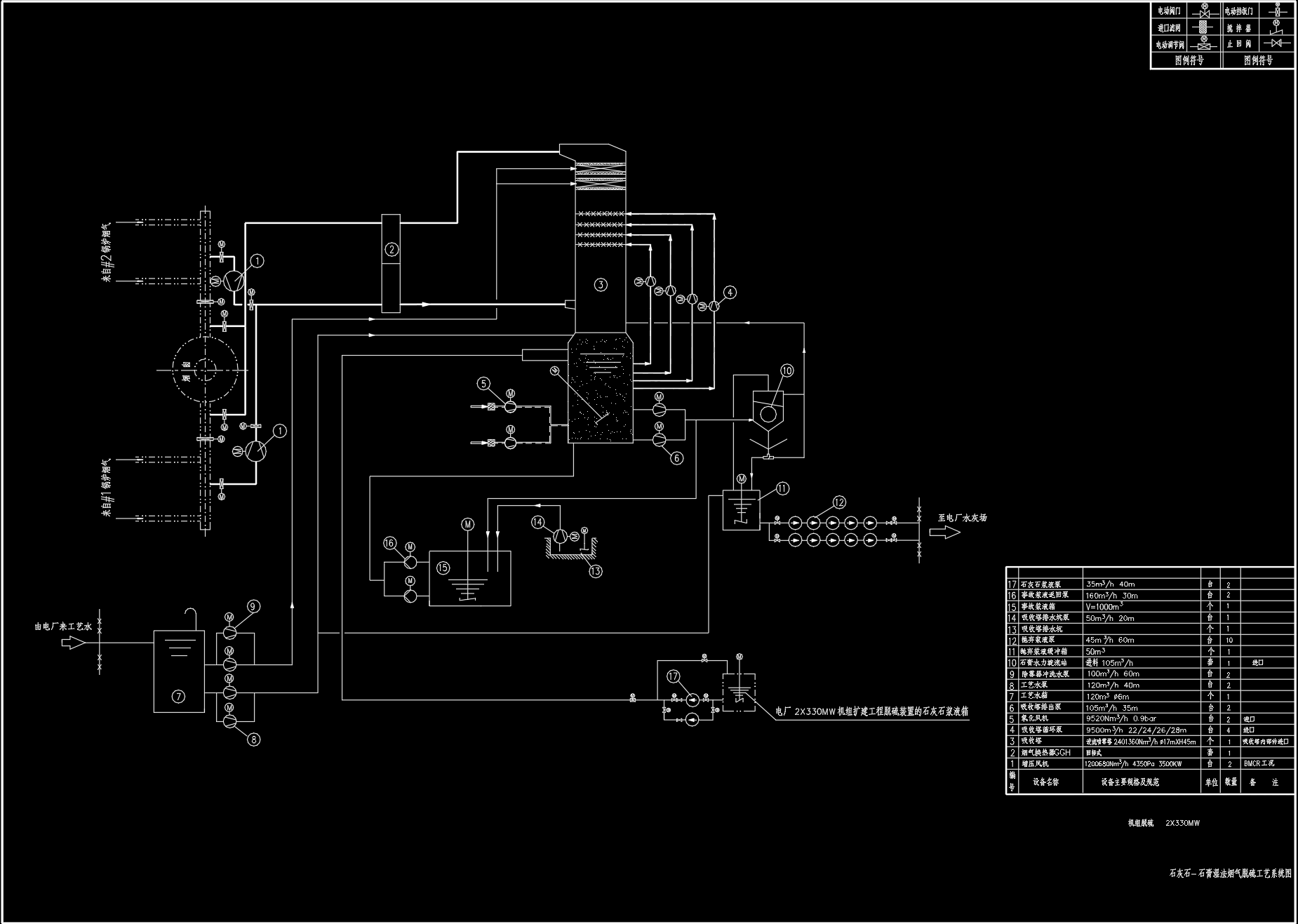Image resolution: width=1298 pixels, height=924 pixels.
Task: Select balloon number 11 beside the buffer tank
Action: [782, 488]
